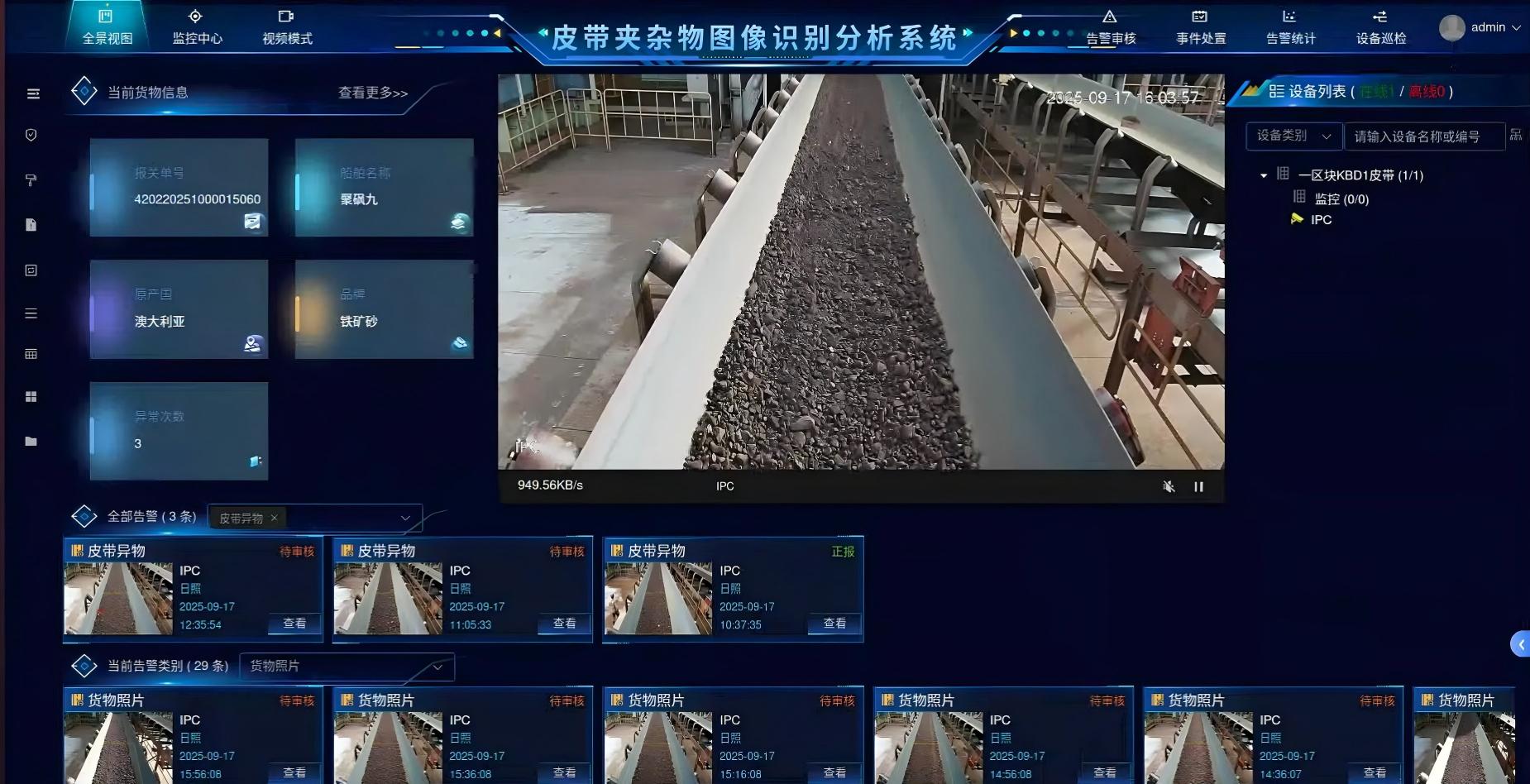This screenshot has width=1530, height=784.
Task: Open the 事件处置 tab
Action: [x=1201, y=27]
